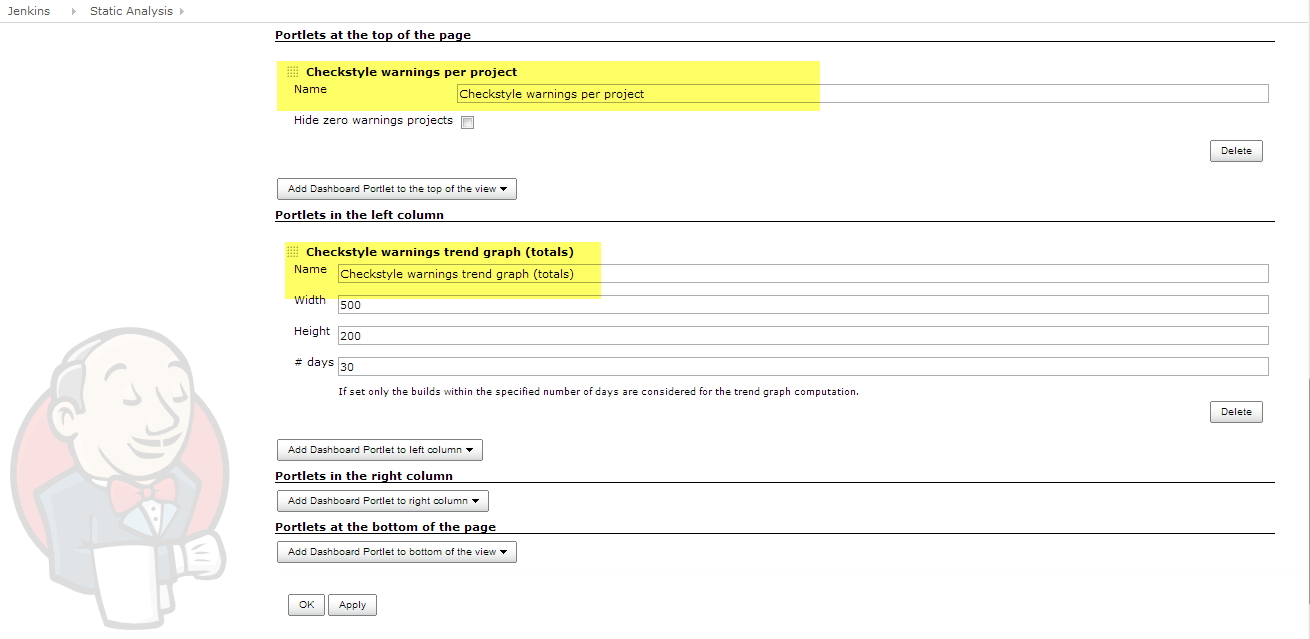Grab the drag handle of the trend graph portlet

[x=292, y=251]
